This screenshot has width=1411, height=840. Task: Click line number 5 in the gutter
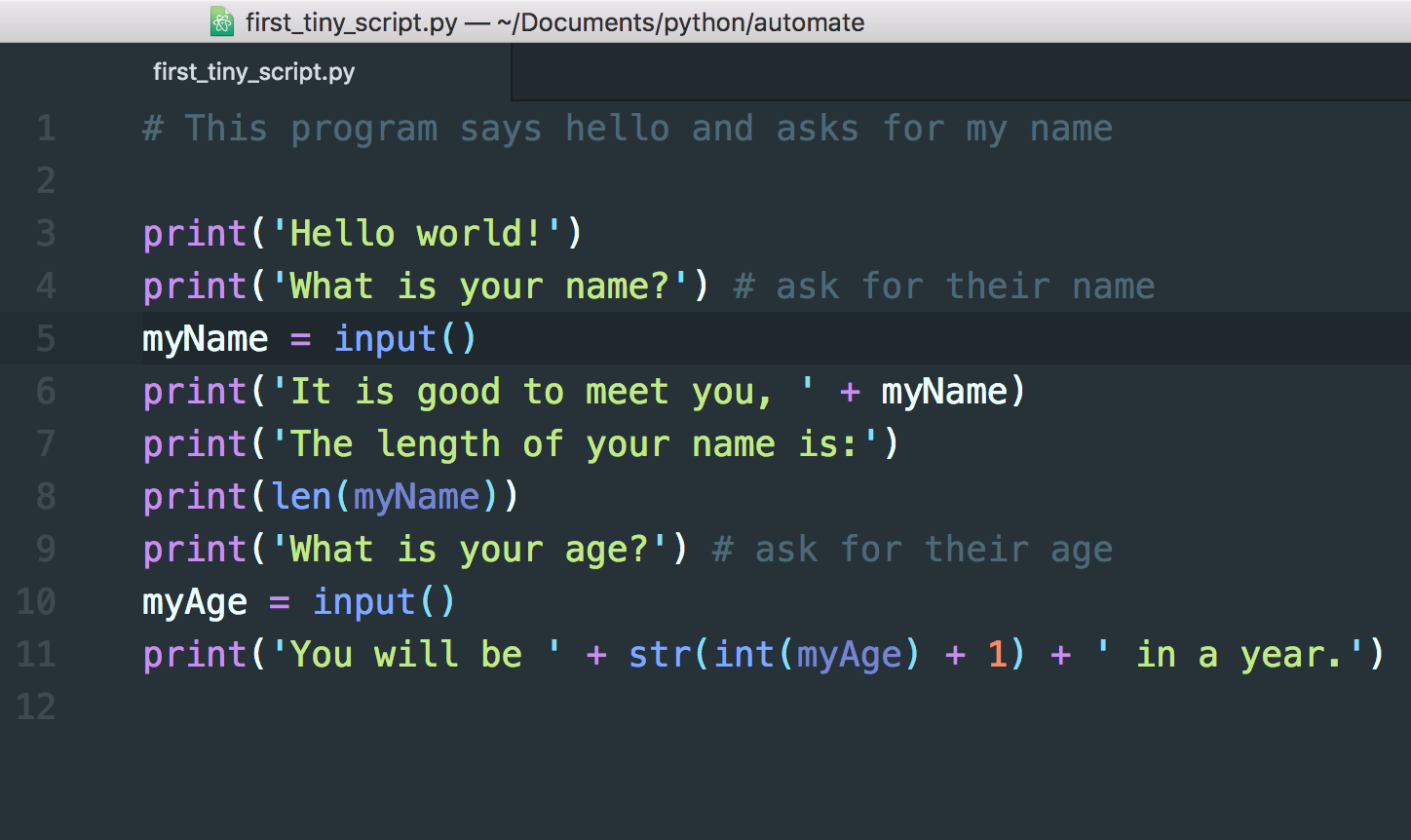click(45, 338)
